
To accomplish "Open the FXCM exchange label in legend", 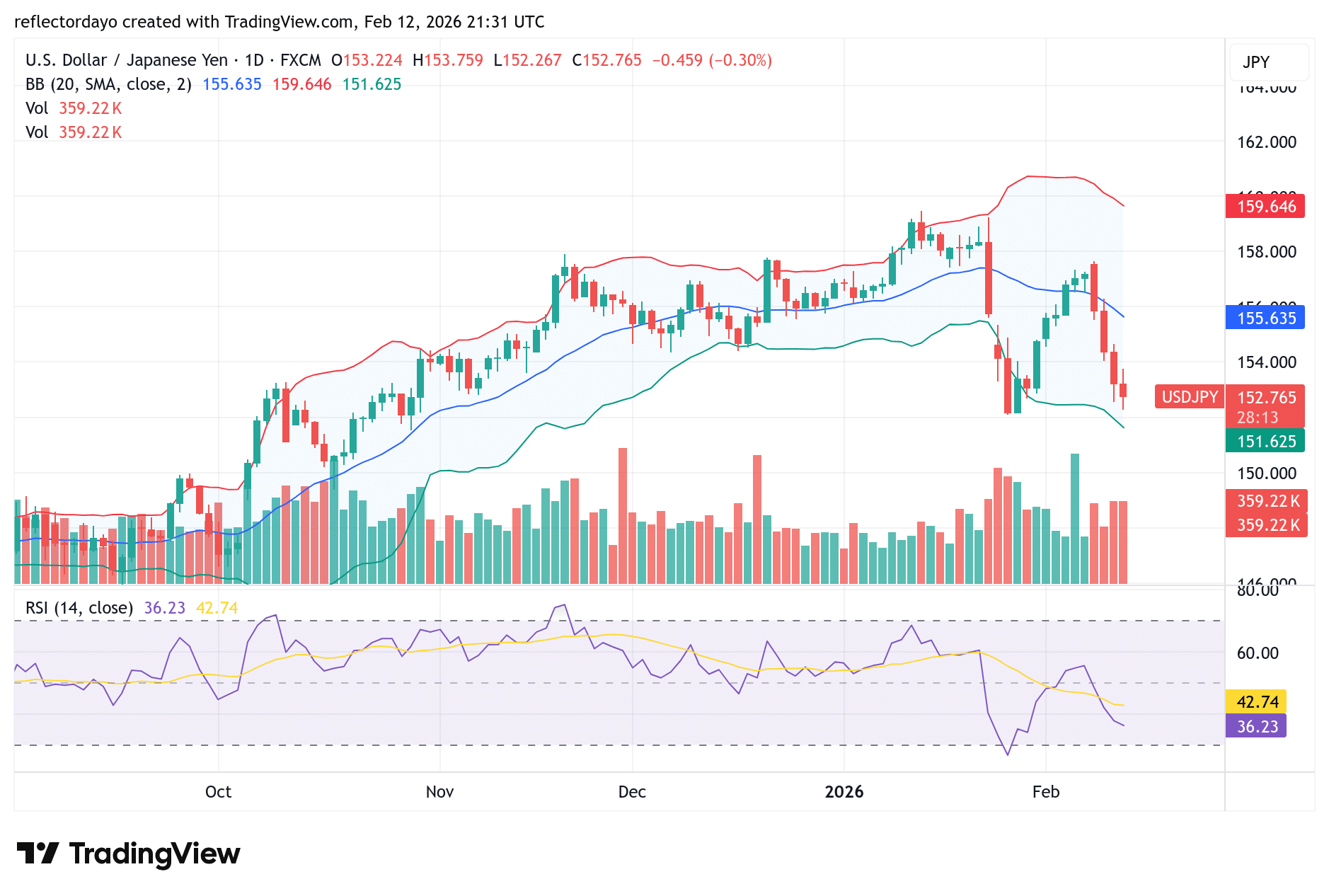I will [300, 60].
